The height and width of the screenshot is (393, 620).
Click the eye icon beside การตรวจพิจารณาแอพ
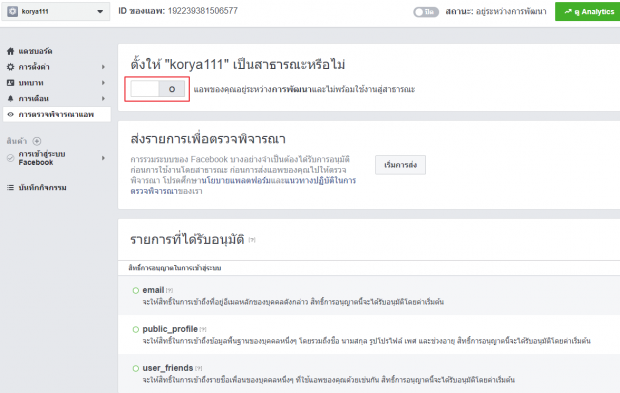[11, 114]
